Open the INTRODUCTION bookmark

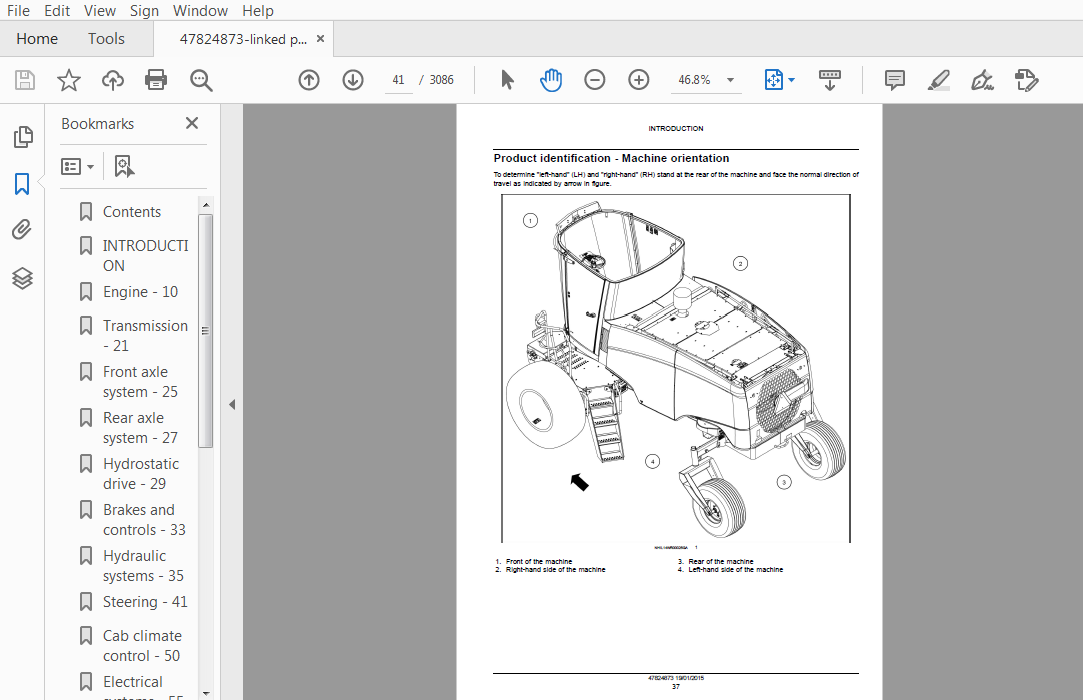pos(145,256)
